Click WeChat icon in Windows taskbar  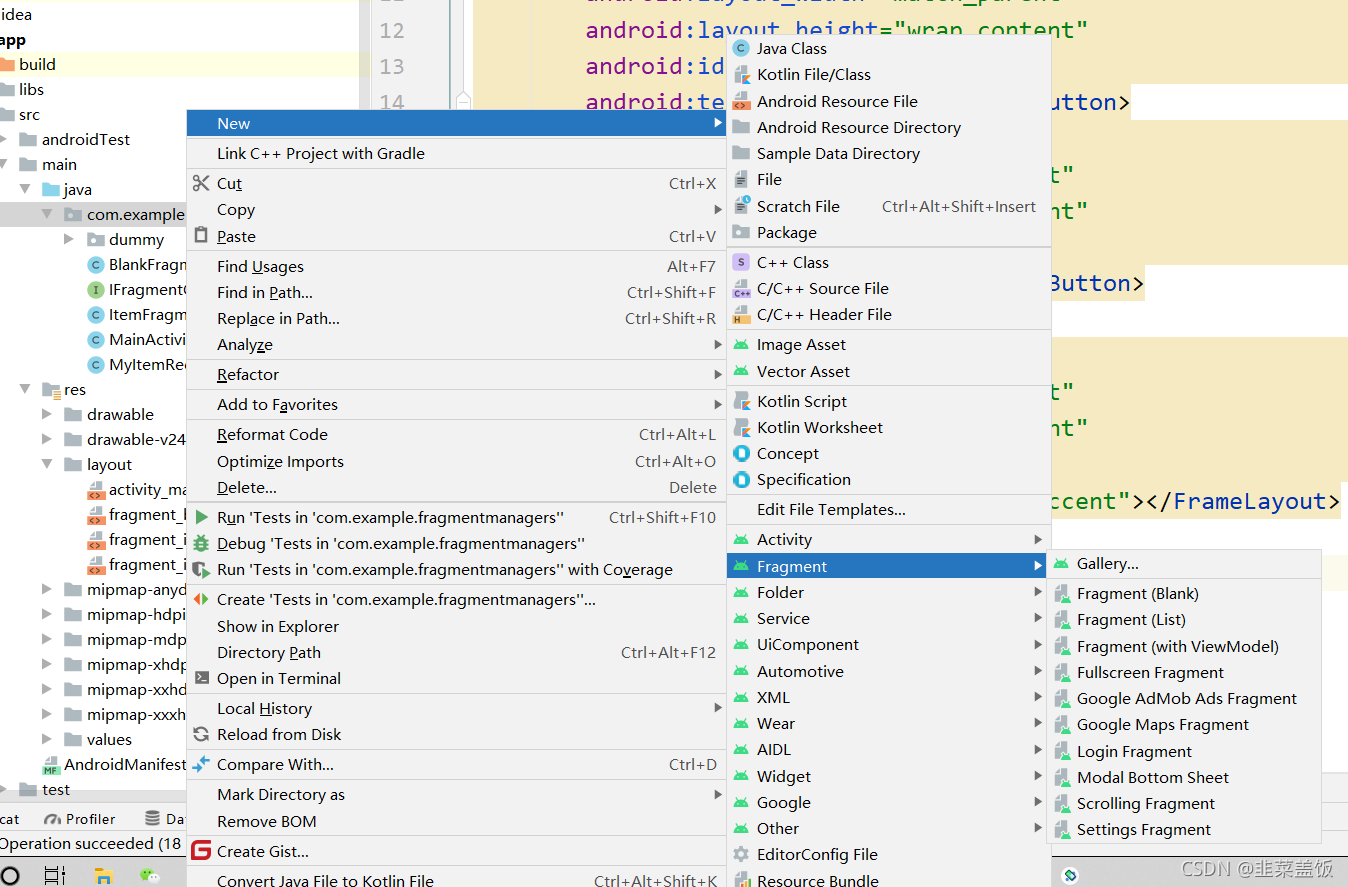[x=149, y=875]
